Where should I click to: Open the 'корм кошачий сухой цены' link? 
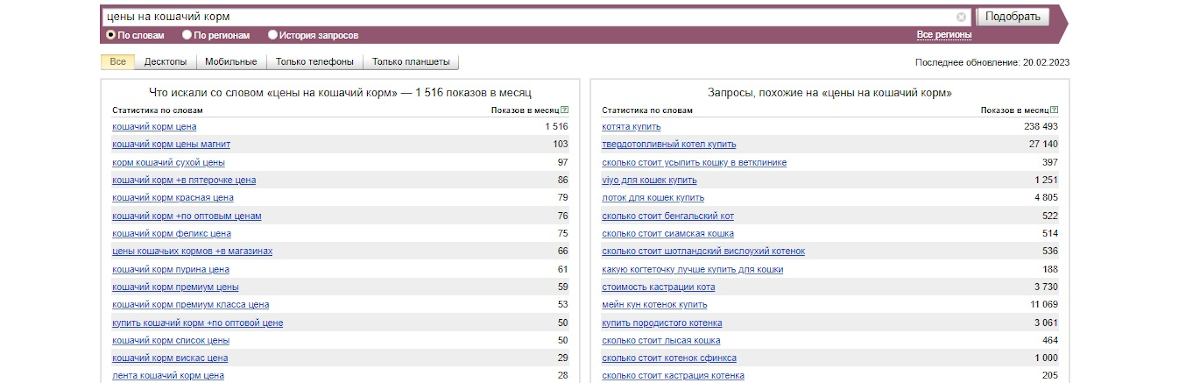coord(168,162)
